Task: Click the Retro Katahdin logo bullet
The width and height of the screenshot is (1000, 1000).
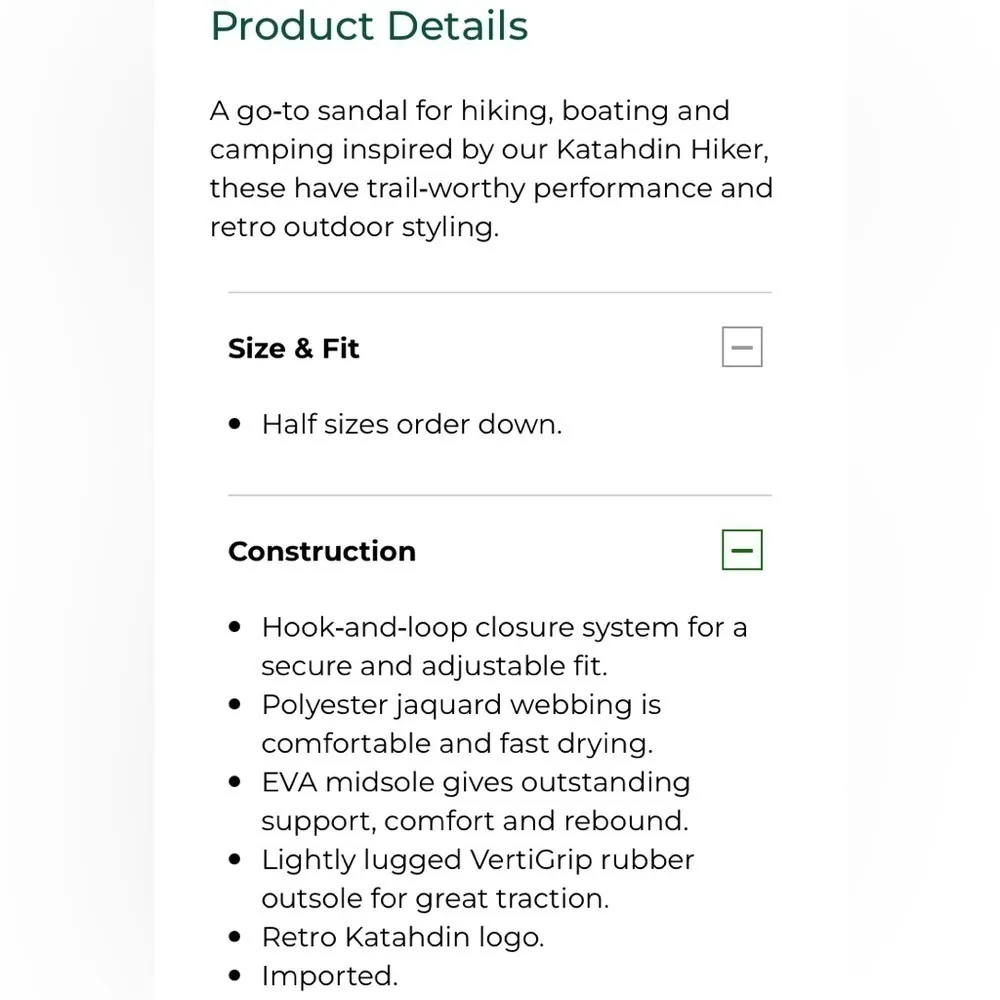Action: [x=402, y=937]
